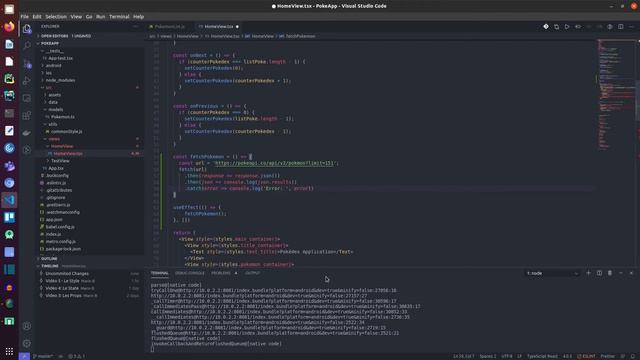Open the Explorer view in activity bar
Image resolution: width=640 pixels, height=360 pixels.
(27, 29)
